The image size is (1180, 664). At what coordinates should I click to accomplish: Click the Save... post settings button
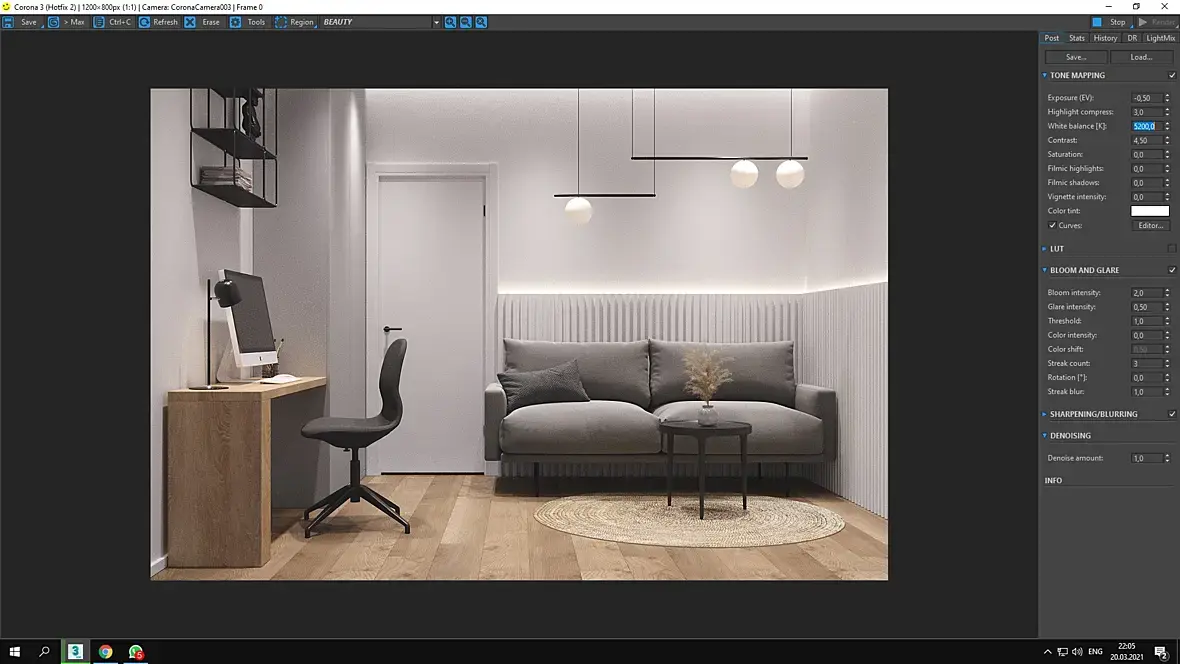click(x=1076, y=57)
